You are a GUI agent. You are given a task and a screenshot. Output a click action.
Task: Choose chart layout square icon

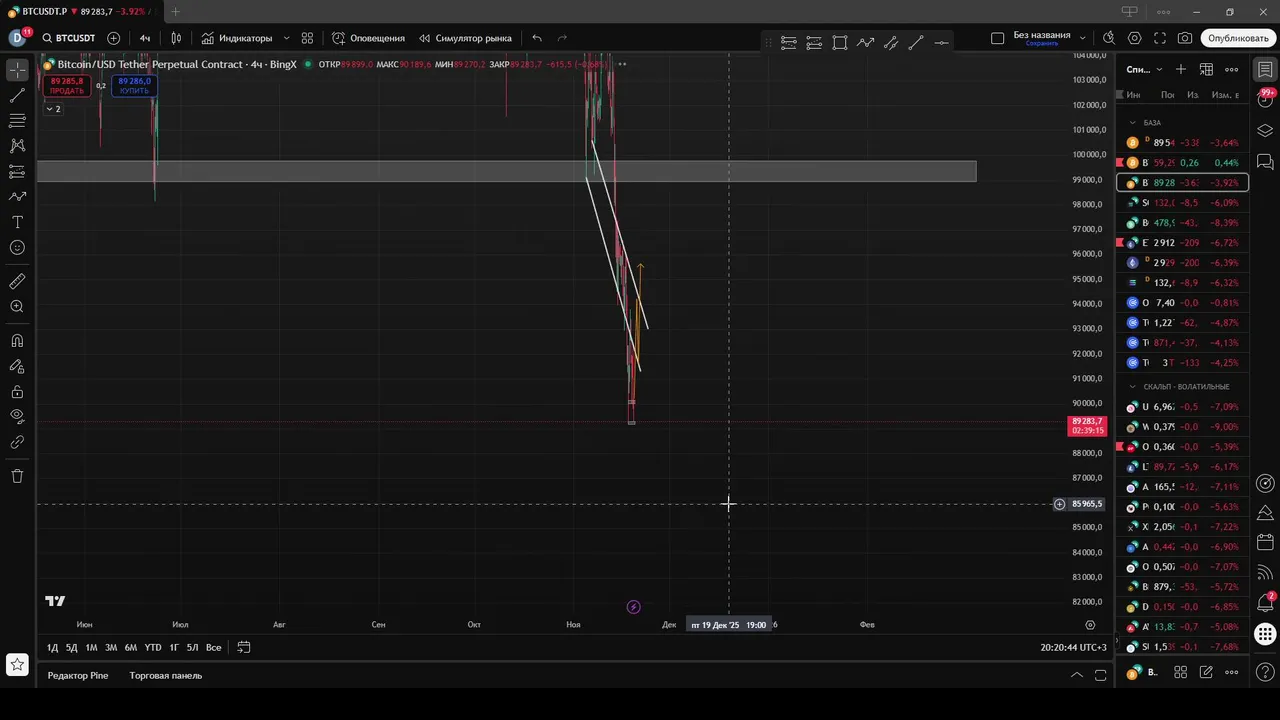pyautogui.click(x=997, y=38)
